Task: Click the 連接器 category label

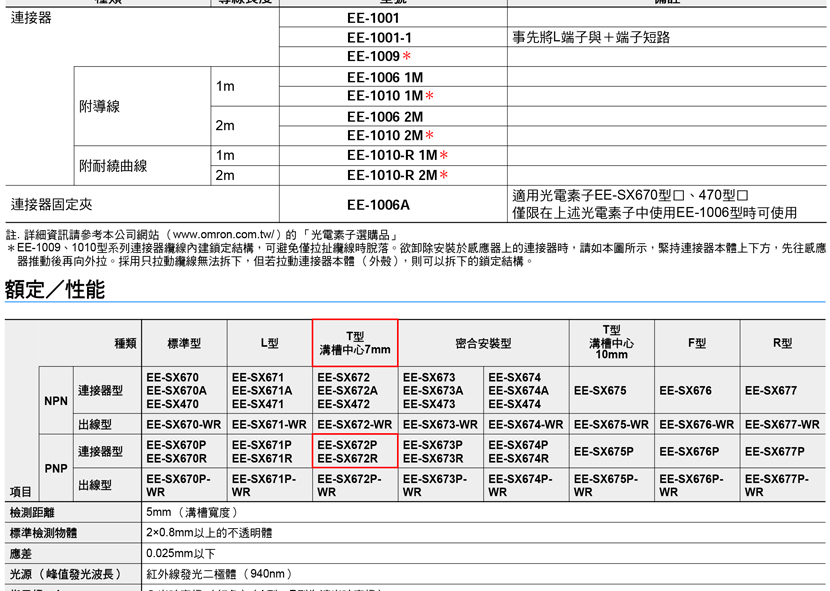Action: tap(31, 18)
